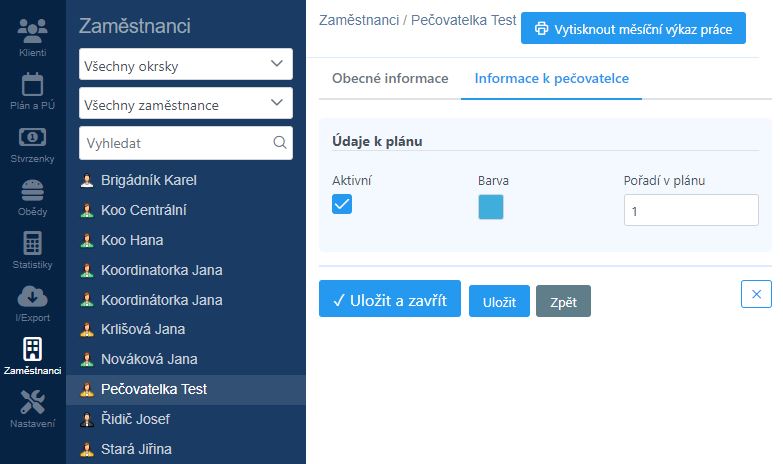The width and height of the screenshot is (783, 464).
Task: Click the search magnifier icon
Action: tap(280, 143)
